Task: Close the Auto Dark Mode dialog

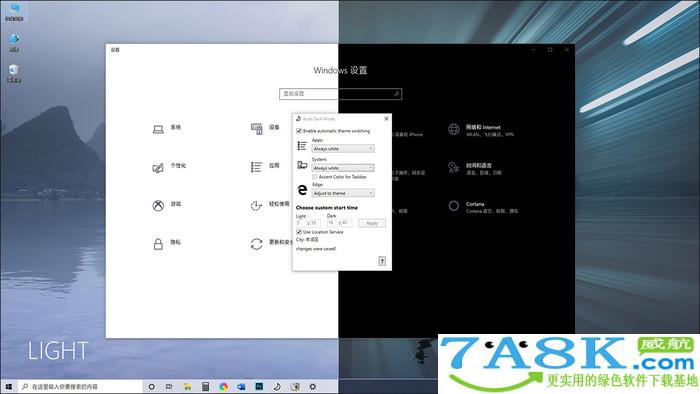Action: point(386,119)
